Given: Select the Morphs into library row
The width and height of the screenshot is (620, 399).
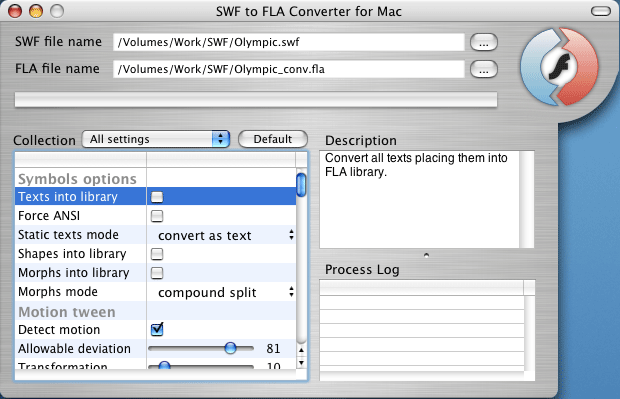Looking at the screenshot, I should (155, 273).
